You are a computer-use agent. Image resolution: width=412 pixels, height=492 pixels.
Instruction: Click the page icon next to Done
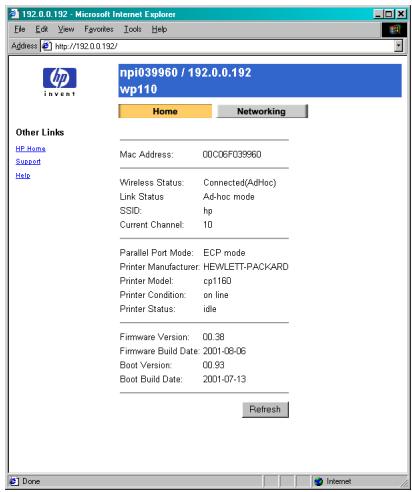point(14,481)
